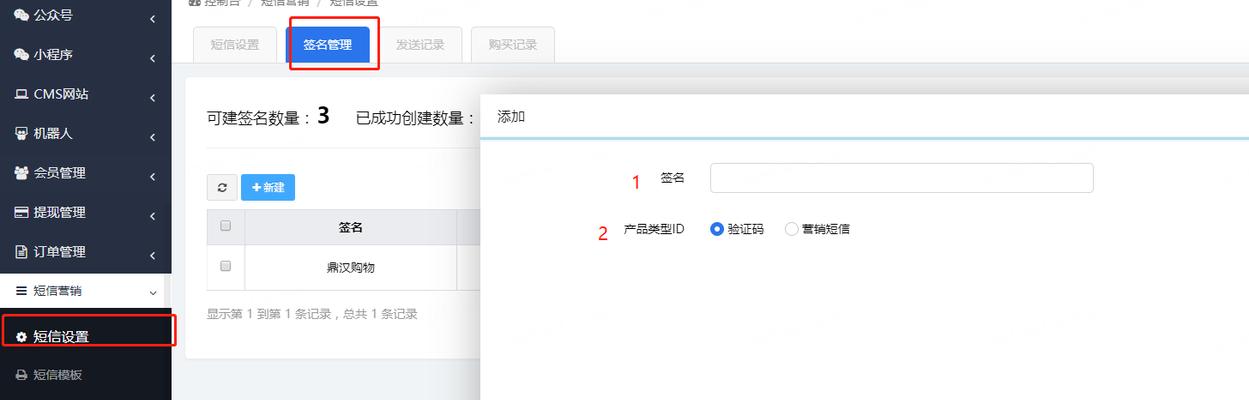The height and width of the screenshot is (400, 1249).
Task: Expand the 小程序 chevron
Action: pos(153,59)
